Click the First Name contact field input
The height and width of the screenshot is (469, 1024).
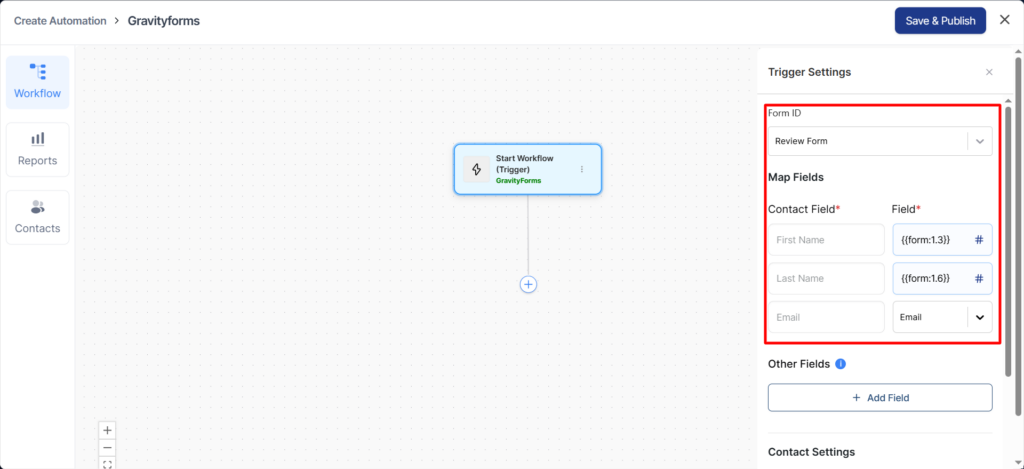click(x=826, y=240)
